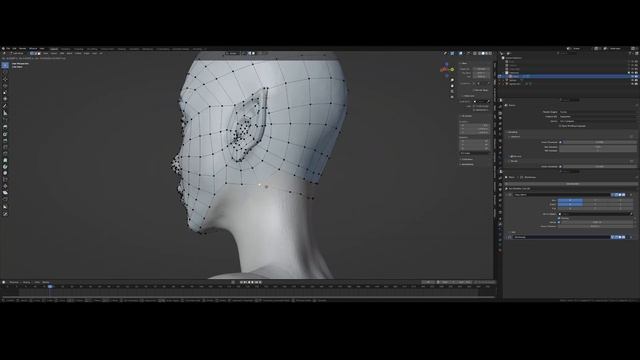This screenshot has height=360, width=640.
Task: Switch to vertex select mode
Action: [x=32, y=53]
